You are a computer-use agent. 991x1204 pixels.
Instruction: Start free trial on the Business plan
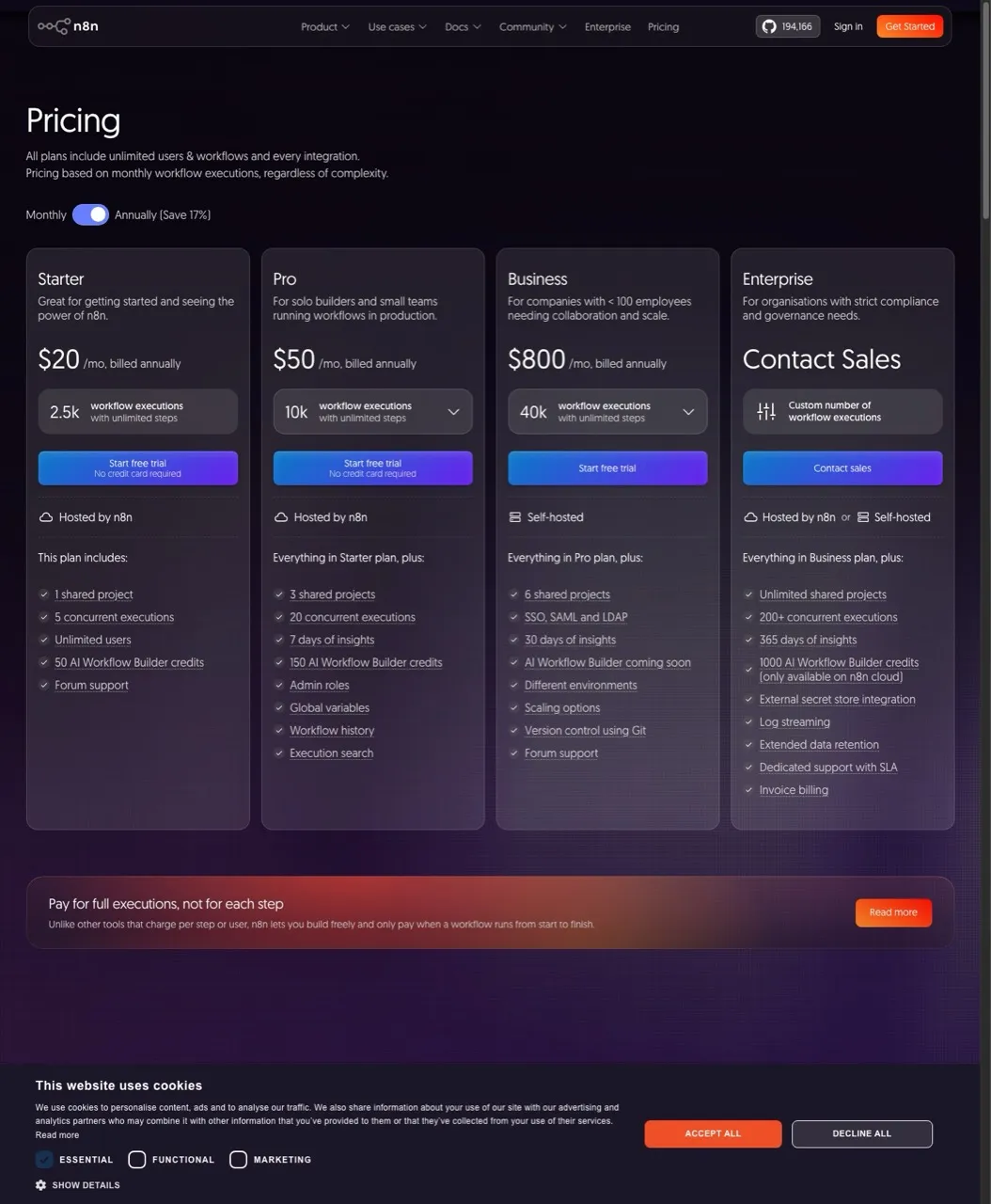point(607,468)
